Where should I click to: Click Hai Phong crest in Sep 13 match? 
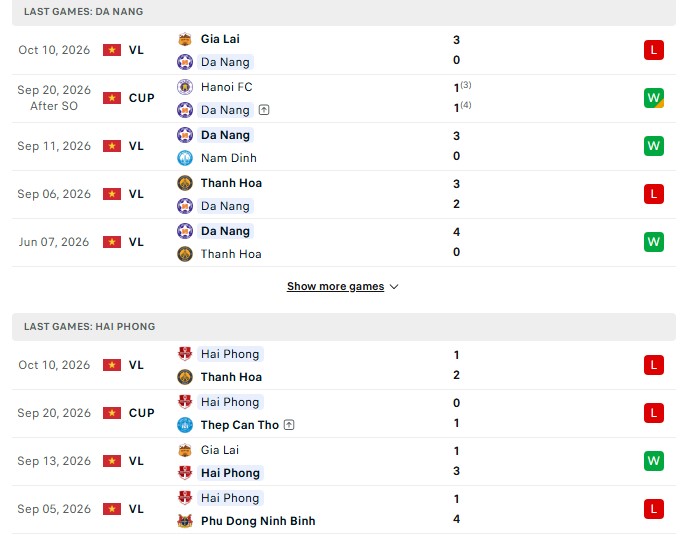pyautogui.click(x=185, y=473)
